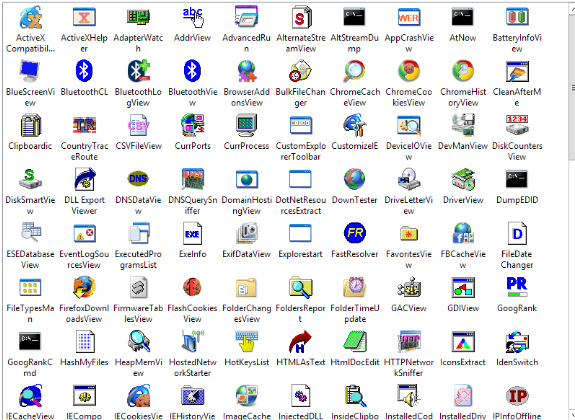
Task: Click the BatteryInfoView icon
Action: [x=517, y=17]
